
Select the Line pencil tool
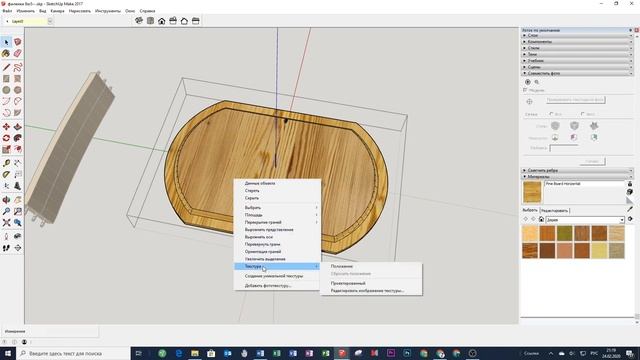click(6, 67)
